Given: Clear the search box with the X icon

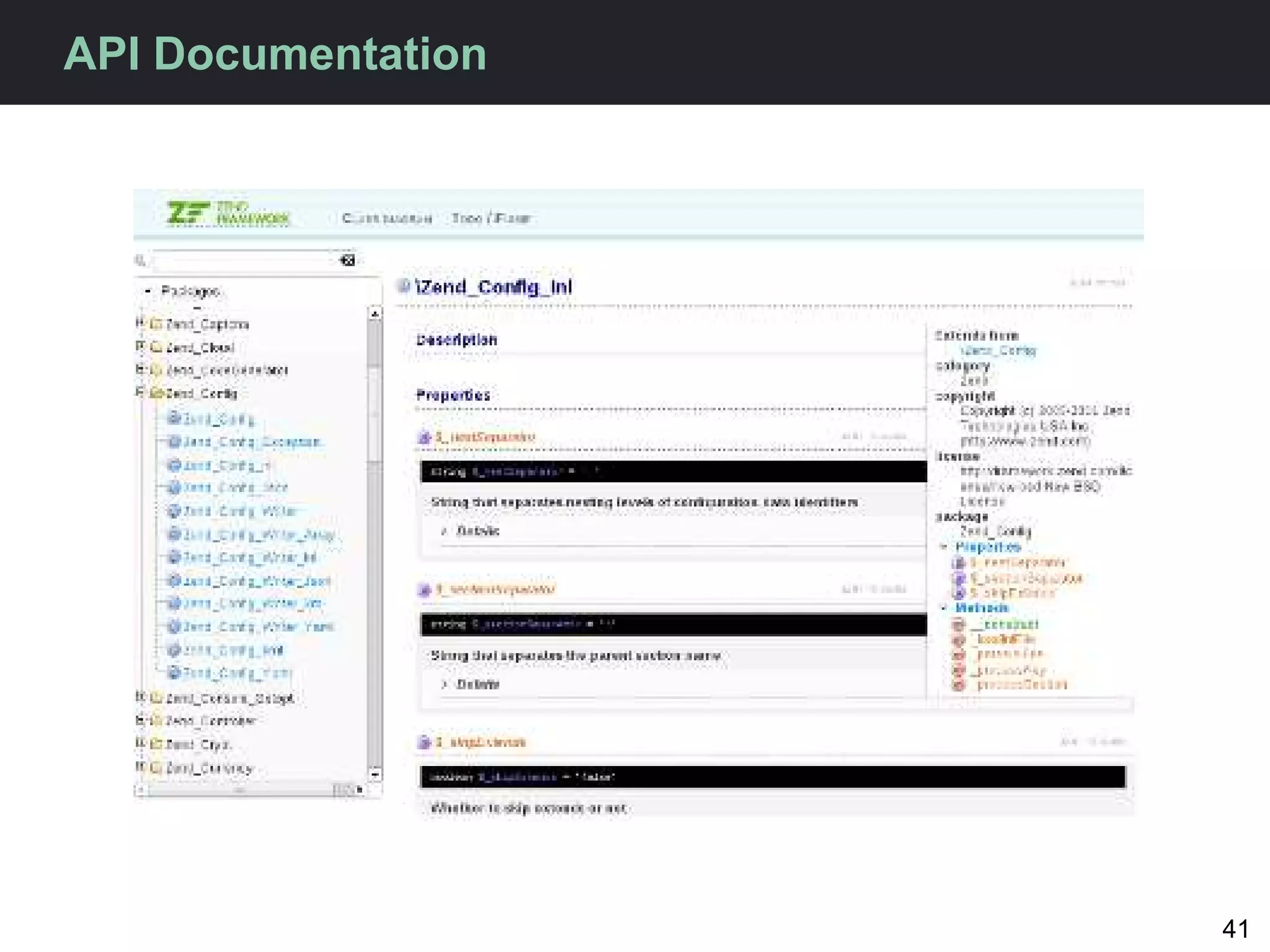Looking at the screenshot, I should click(348, 260).
